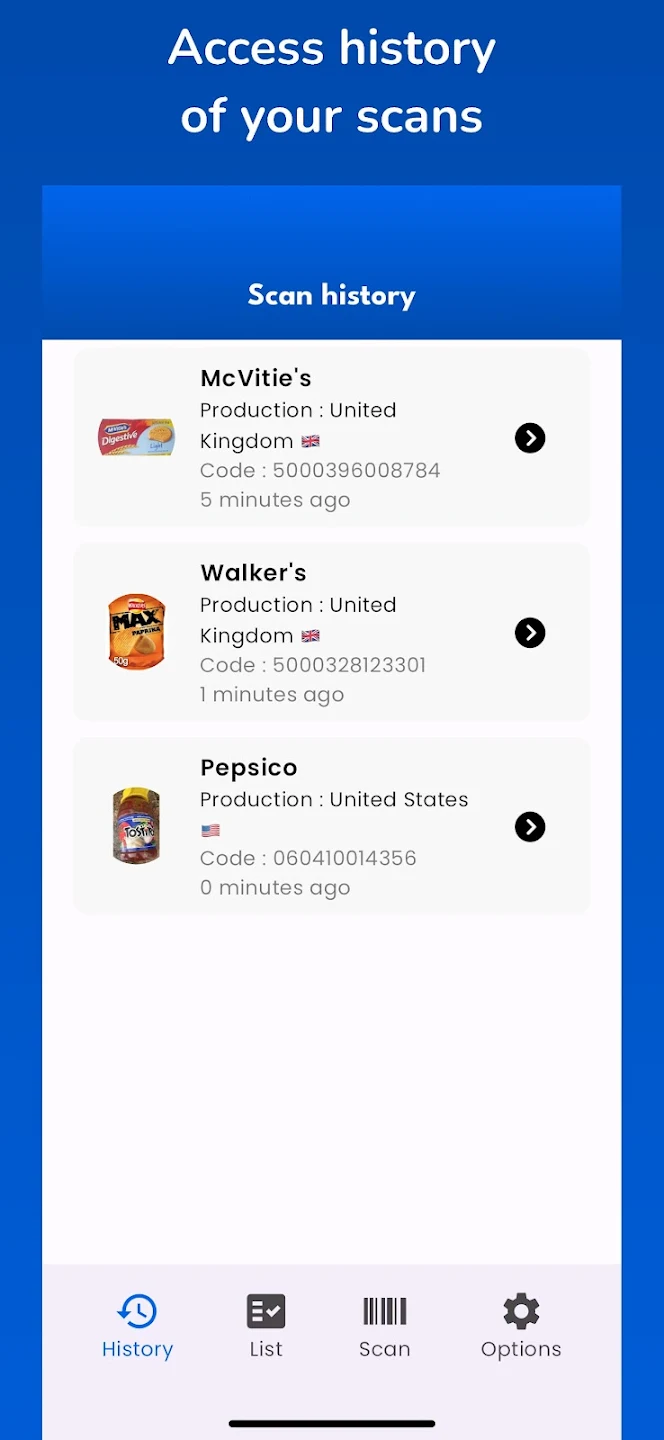Tap the List checklist icon
Viewport: 664px width, 1440px height.
tap(266, 1311)
